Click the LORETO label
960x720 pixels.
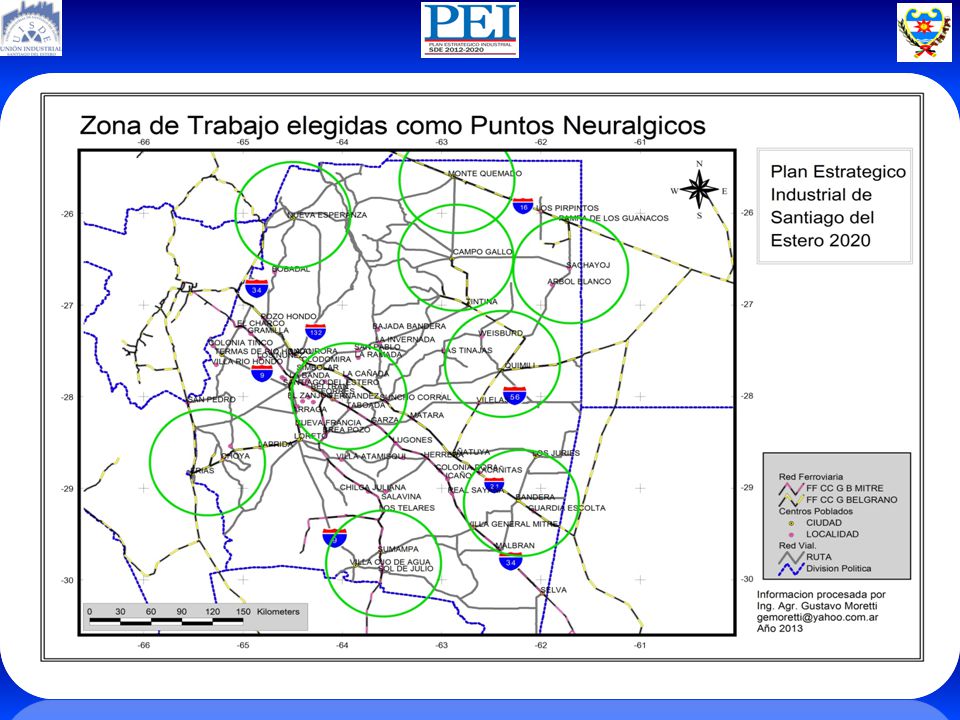pos(310,436)
